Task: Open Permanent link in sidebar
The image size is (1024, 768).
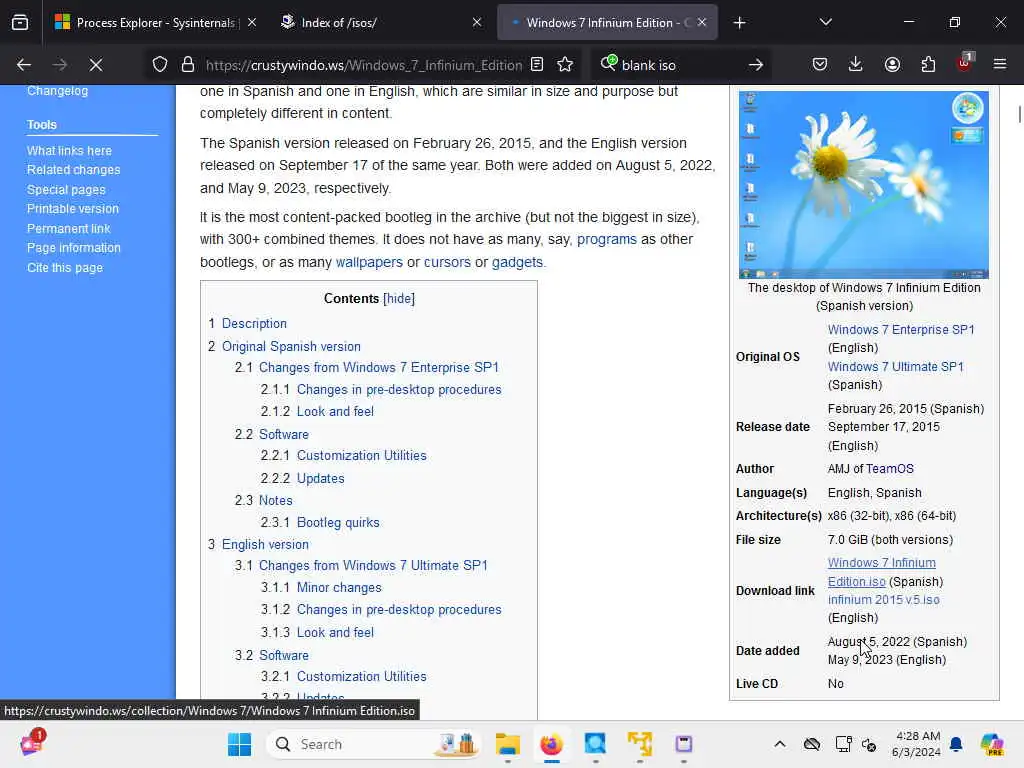Action: (x=69, y=229)
